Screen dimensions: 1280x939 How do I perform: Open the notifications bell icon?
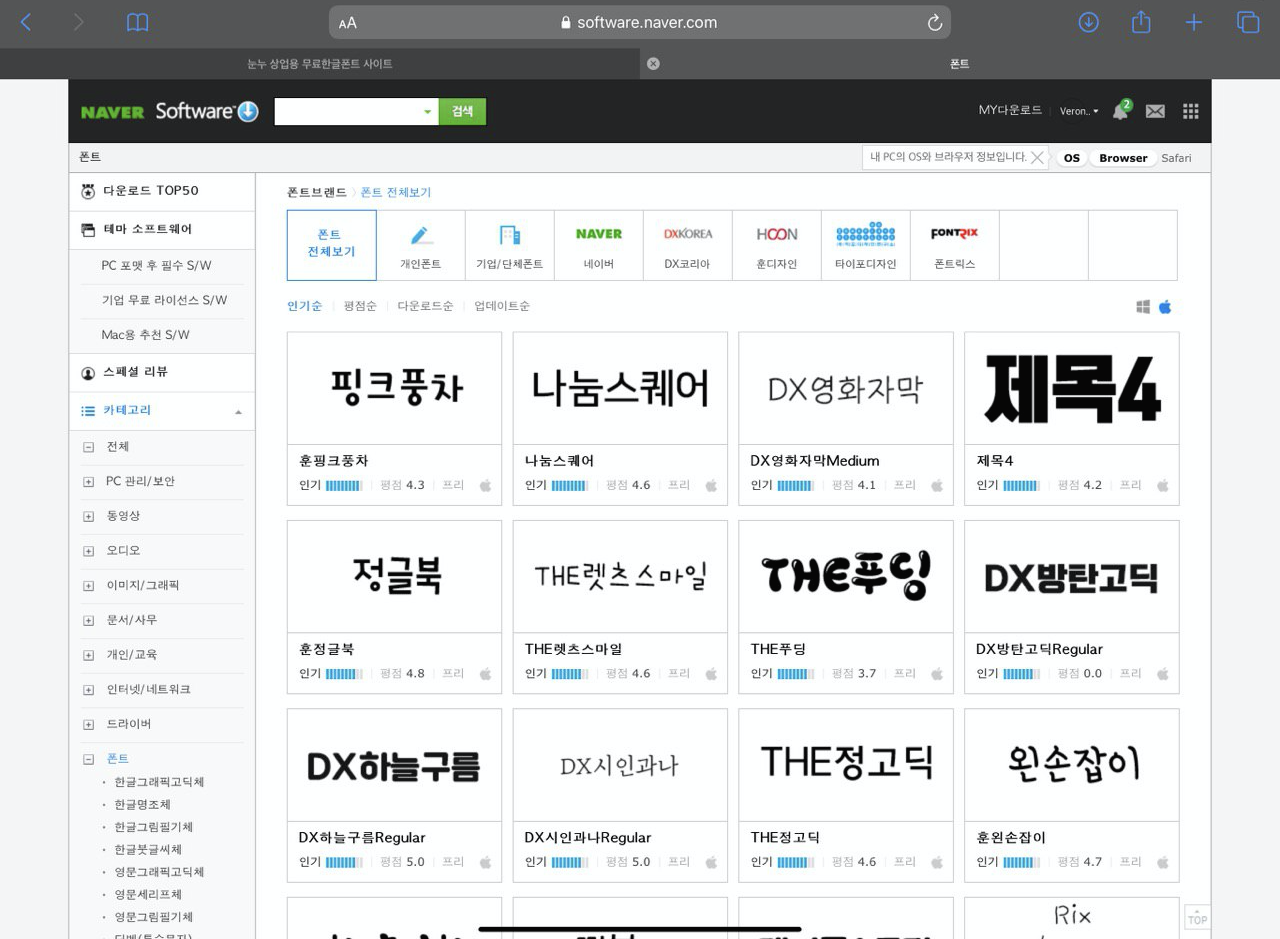pos(1120,111)
